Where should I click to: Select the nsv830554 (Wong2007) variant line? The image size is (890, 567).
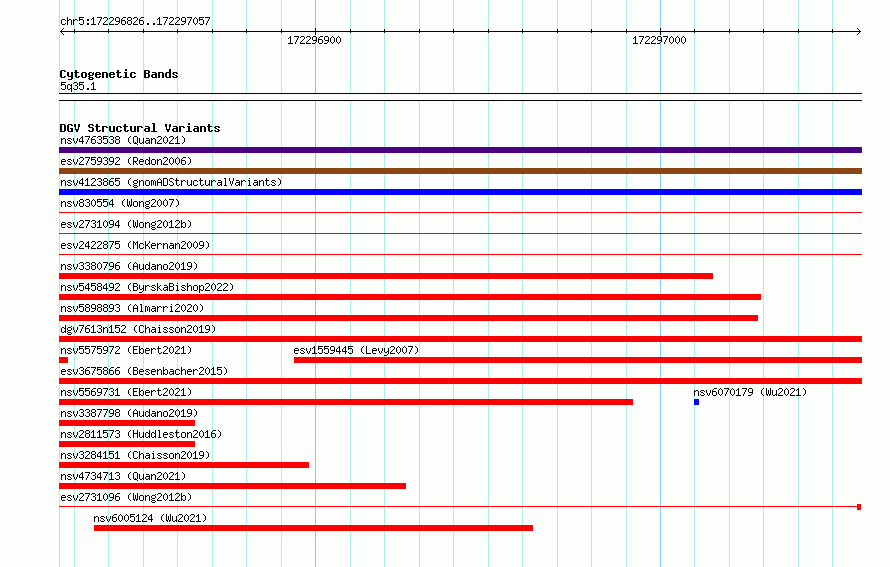[x=460, y=213]
